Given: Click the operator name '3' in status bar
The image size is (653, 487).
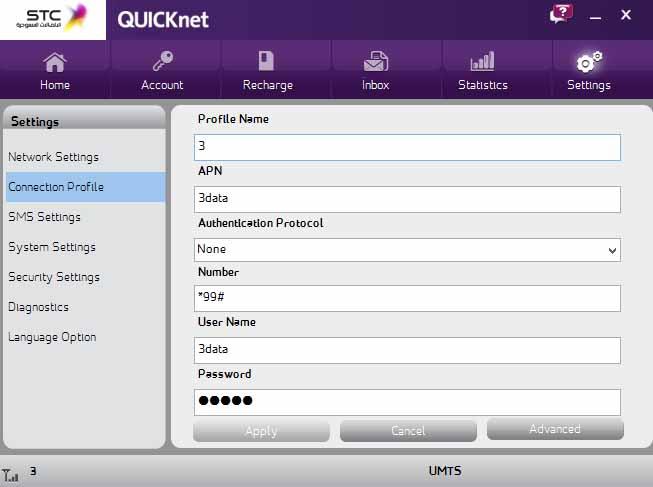Looking at the screenshot, I should [33, 471].
